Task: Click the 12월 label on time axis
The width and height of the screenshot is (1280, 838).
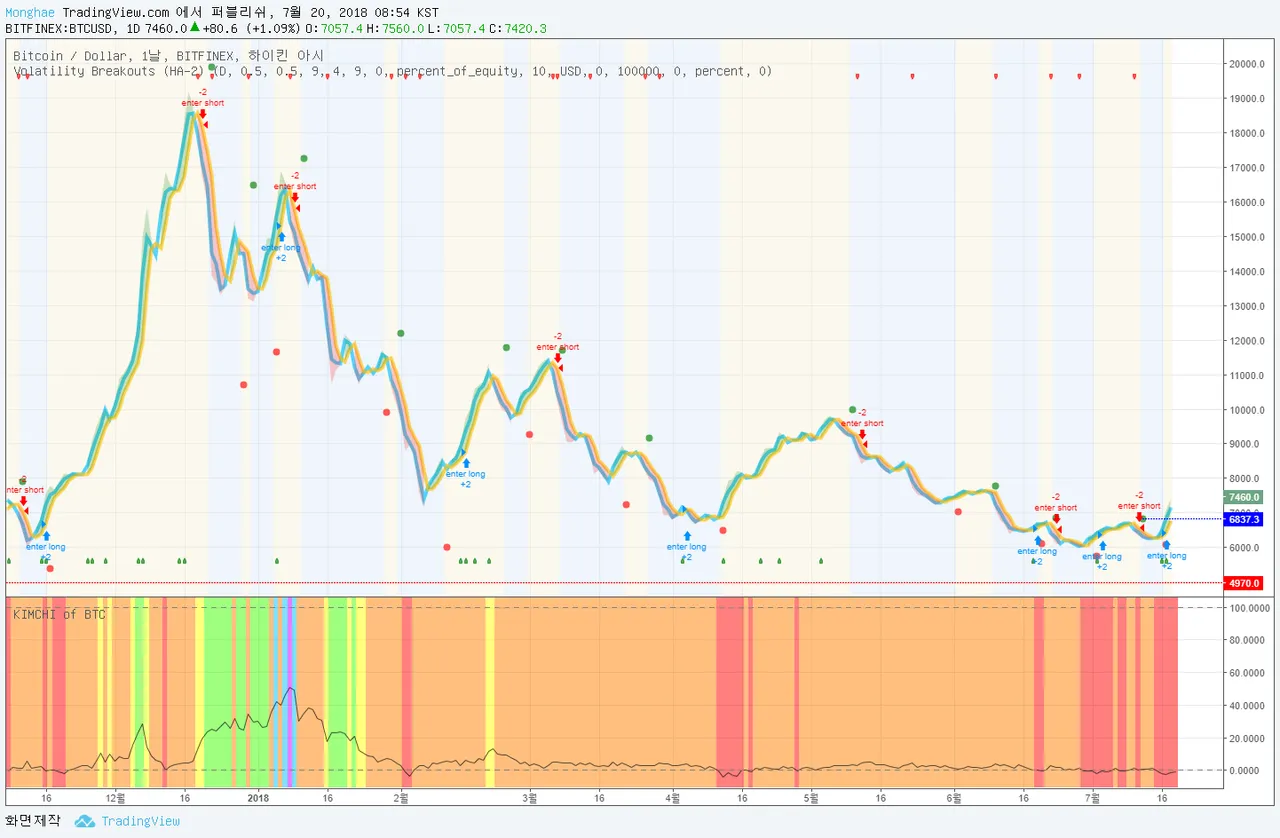Action: (115, 798)
